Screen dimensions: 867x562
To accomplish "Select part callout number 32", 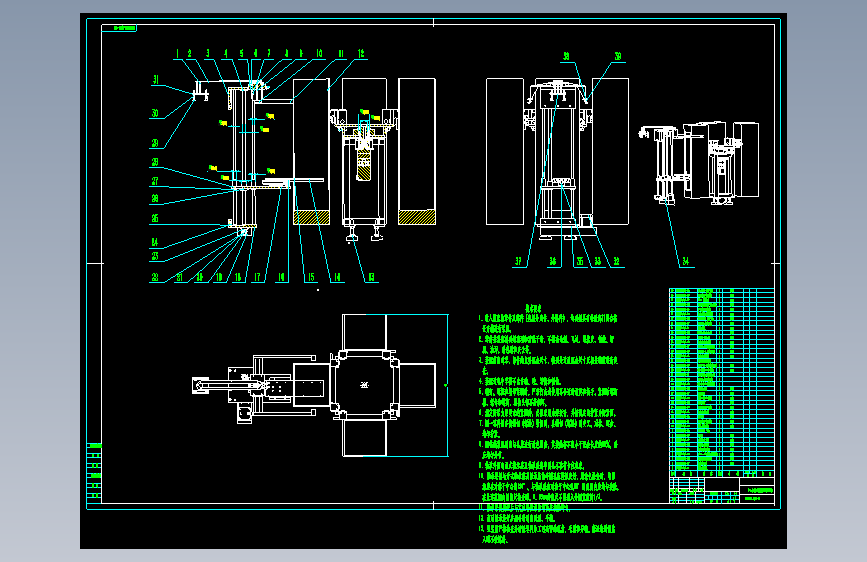I will [617, 262].
